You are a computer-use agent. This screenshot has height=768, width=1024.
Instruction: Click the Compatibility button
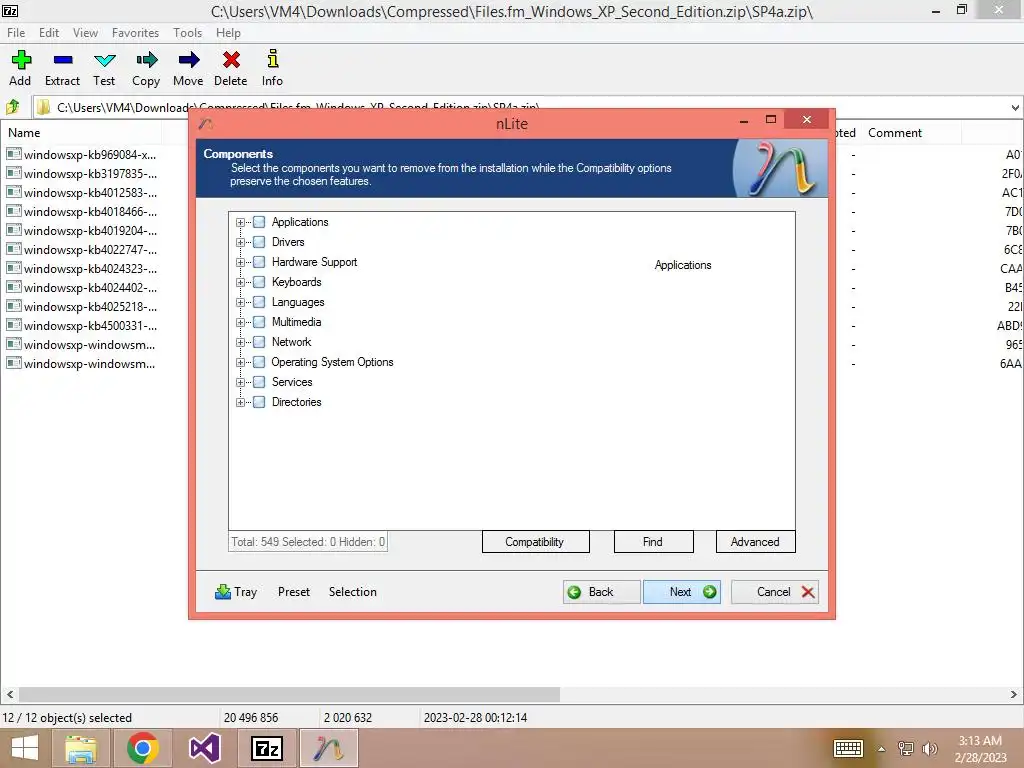536,541
